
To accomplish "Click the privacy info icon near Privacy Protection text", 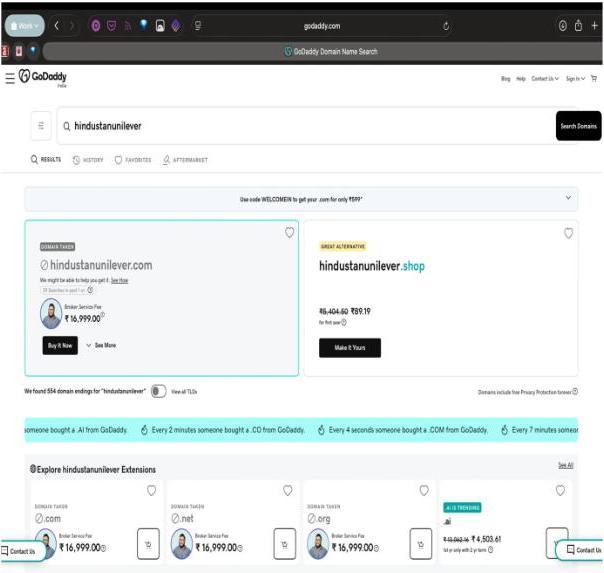I will [575, 391].
